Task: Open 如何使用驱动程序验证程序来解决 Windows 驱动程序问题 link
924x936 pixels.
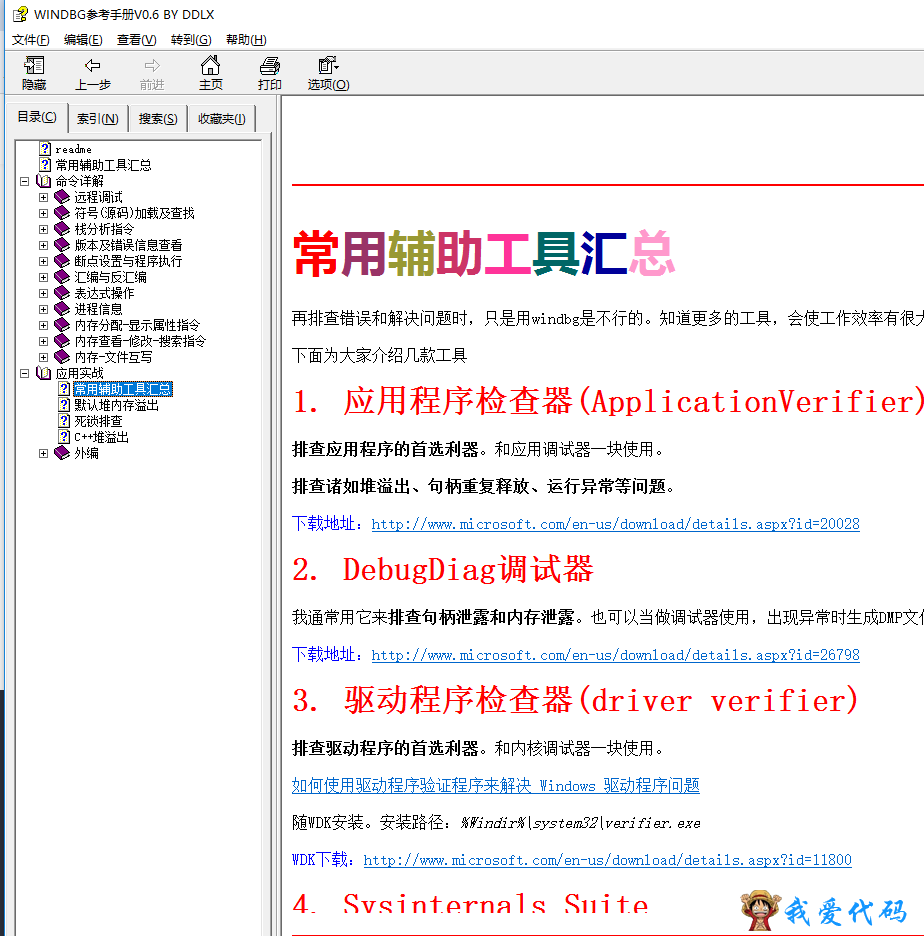Action: tap(495, 785)
